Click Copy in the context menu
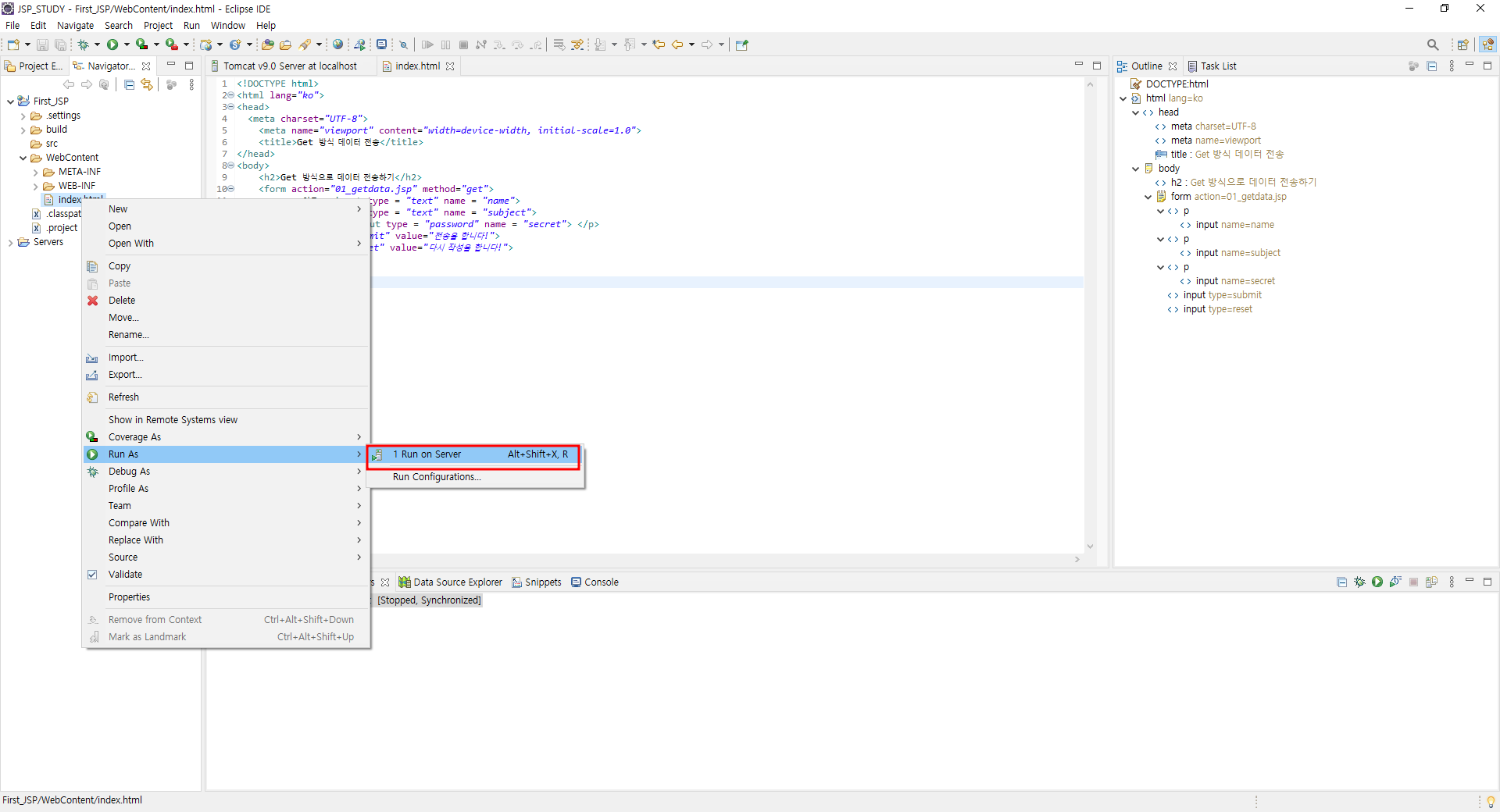This screenshot has height=812, width=1500. (226, 266)
